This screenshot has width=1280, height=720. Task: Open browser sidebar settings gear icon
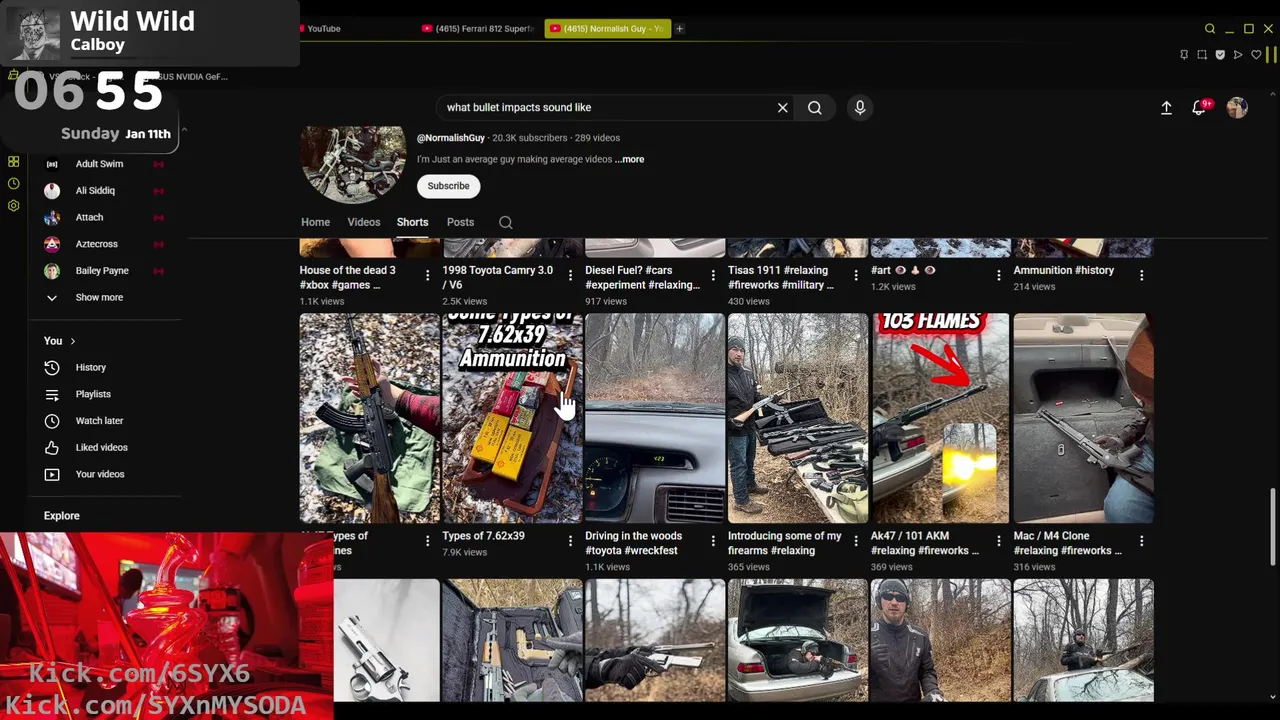tap(13, 205)
